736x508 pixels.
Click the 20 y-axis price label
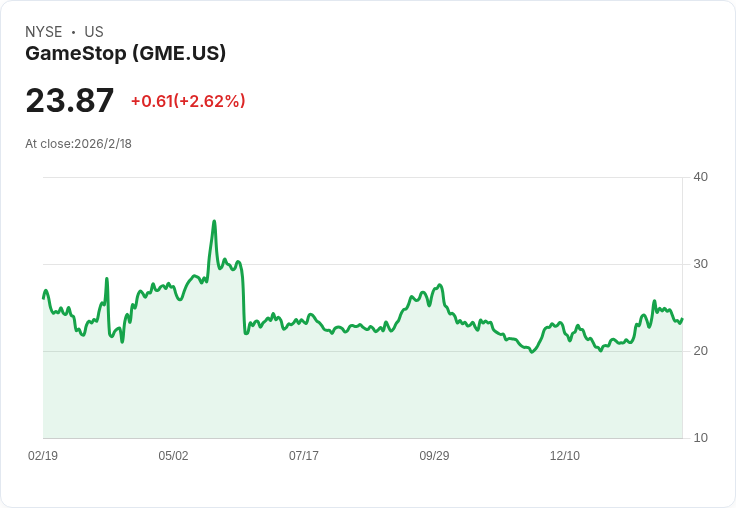(x=700, y=351)
